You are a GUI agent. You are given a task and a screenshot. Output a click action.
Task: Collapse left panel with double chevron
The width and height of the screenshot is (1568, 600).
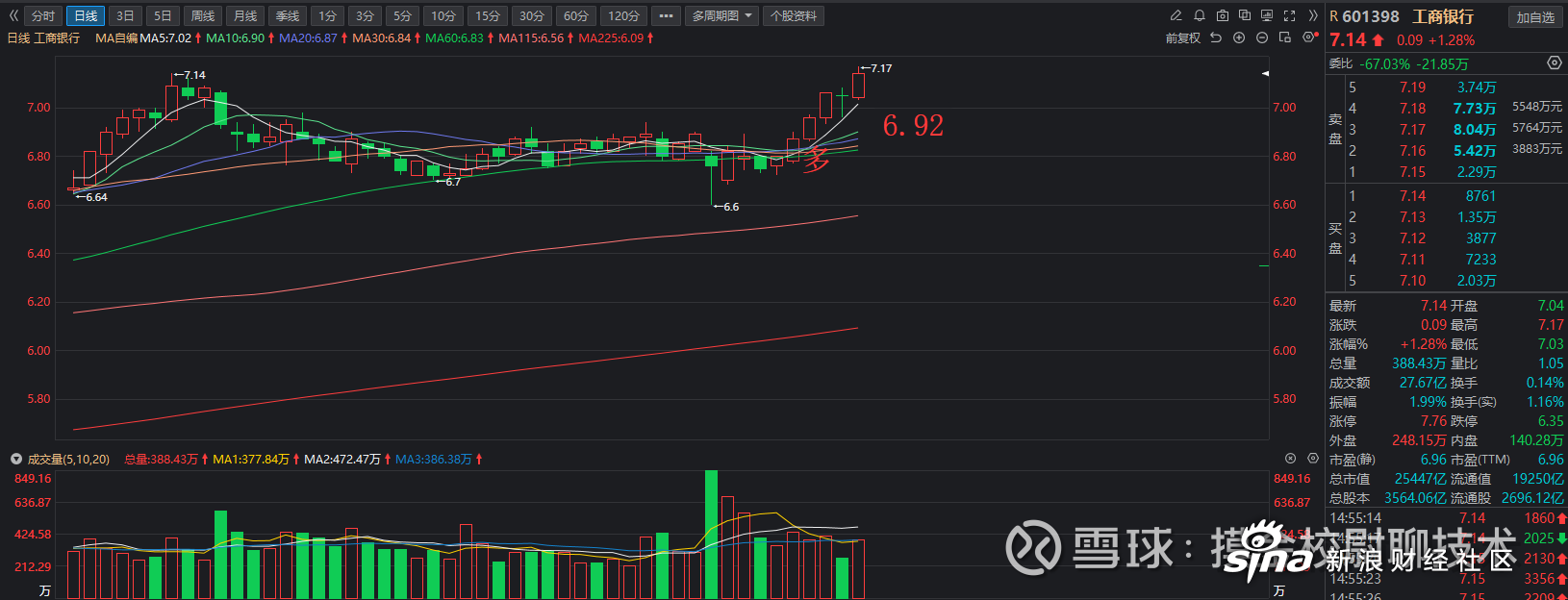tap(13, 15)
